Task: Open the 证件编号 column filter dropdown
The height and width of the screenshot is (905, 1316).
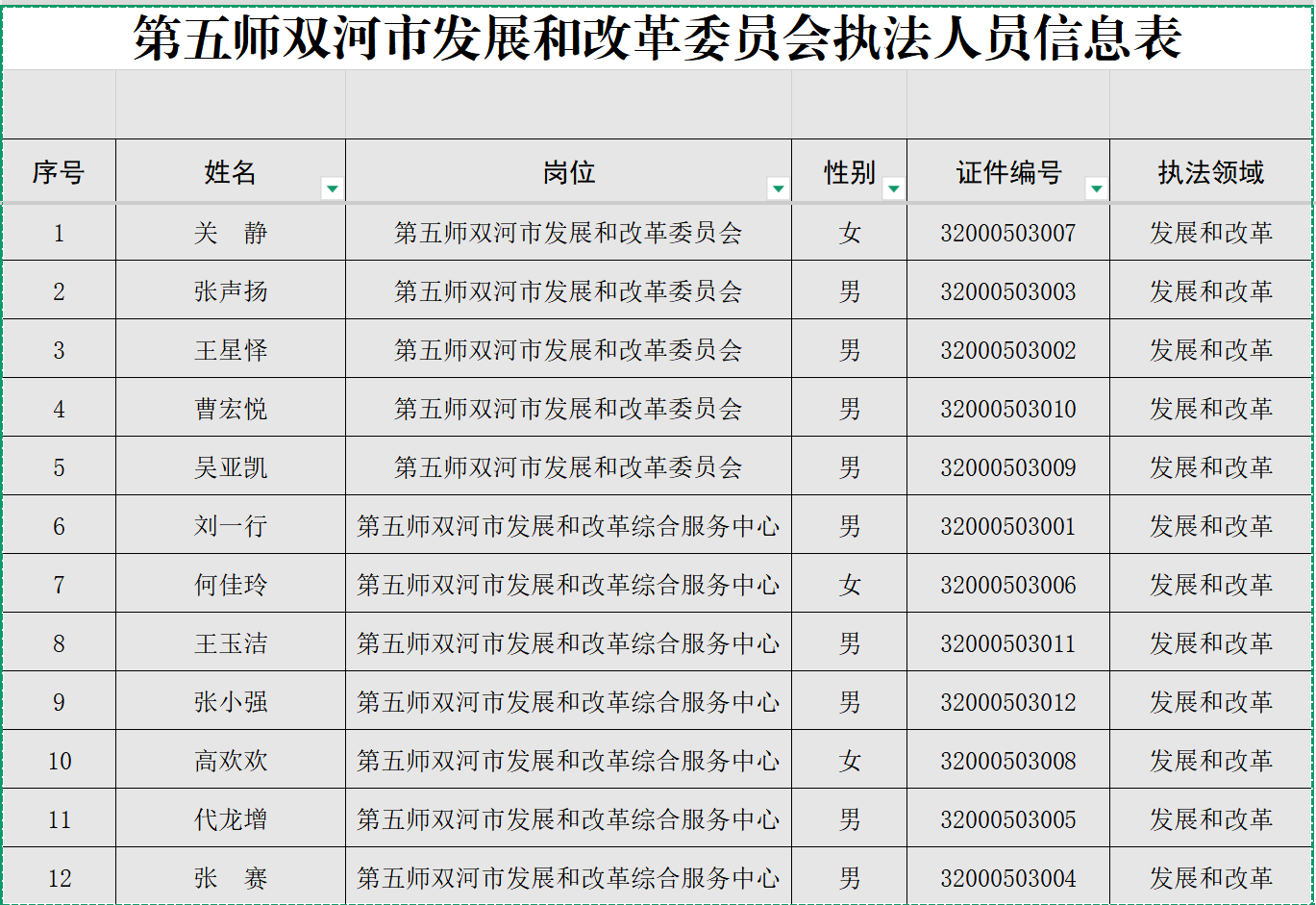Action: 1097,189
